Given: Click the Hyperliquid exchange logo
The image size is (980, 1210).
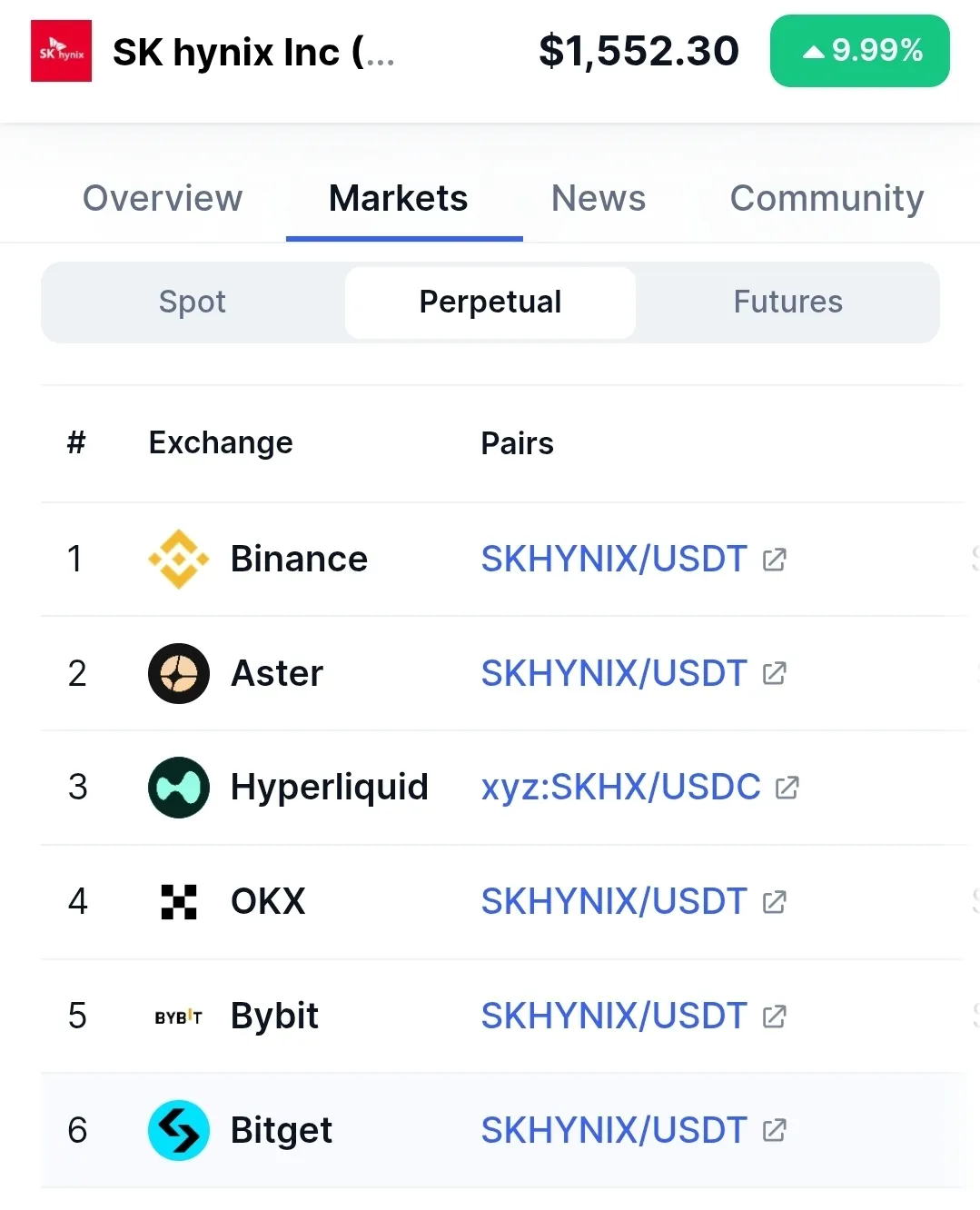Looking at the screenshot, I should click(x=179, y=788).
